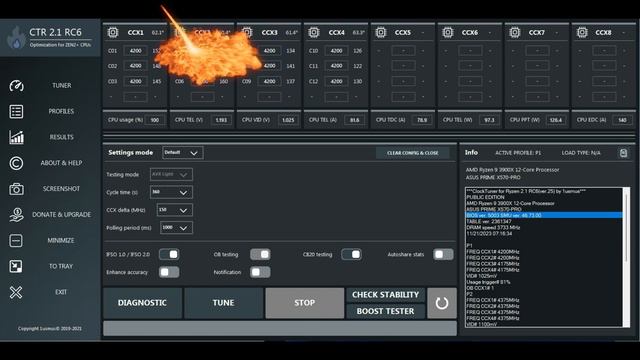Click the CCX5 chip icon
Screen dimensions: 640x360
coord(381,32)
